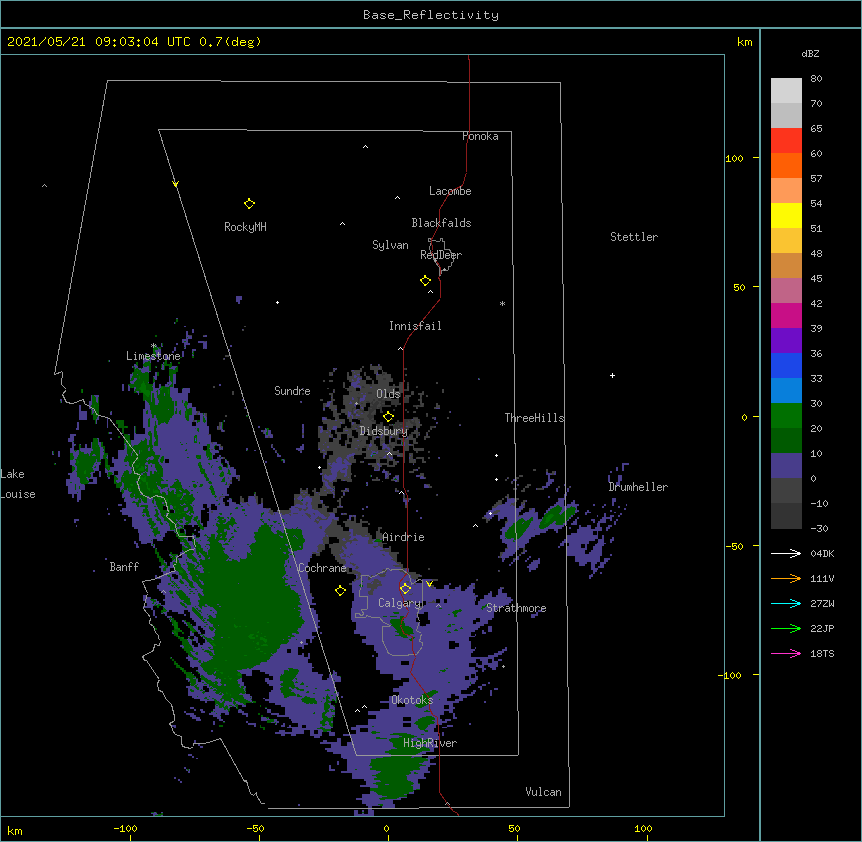Click the Olds town label
Viewport: 862px width, 842px height.
388,394
